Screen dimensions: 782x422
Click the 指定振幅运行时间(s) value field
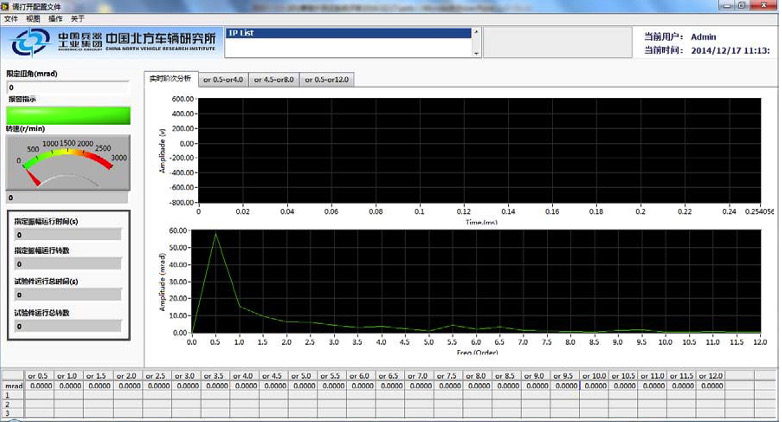tap(66, 234)
